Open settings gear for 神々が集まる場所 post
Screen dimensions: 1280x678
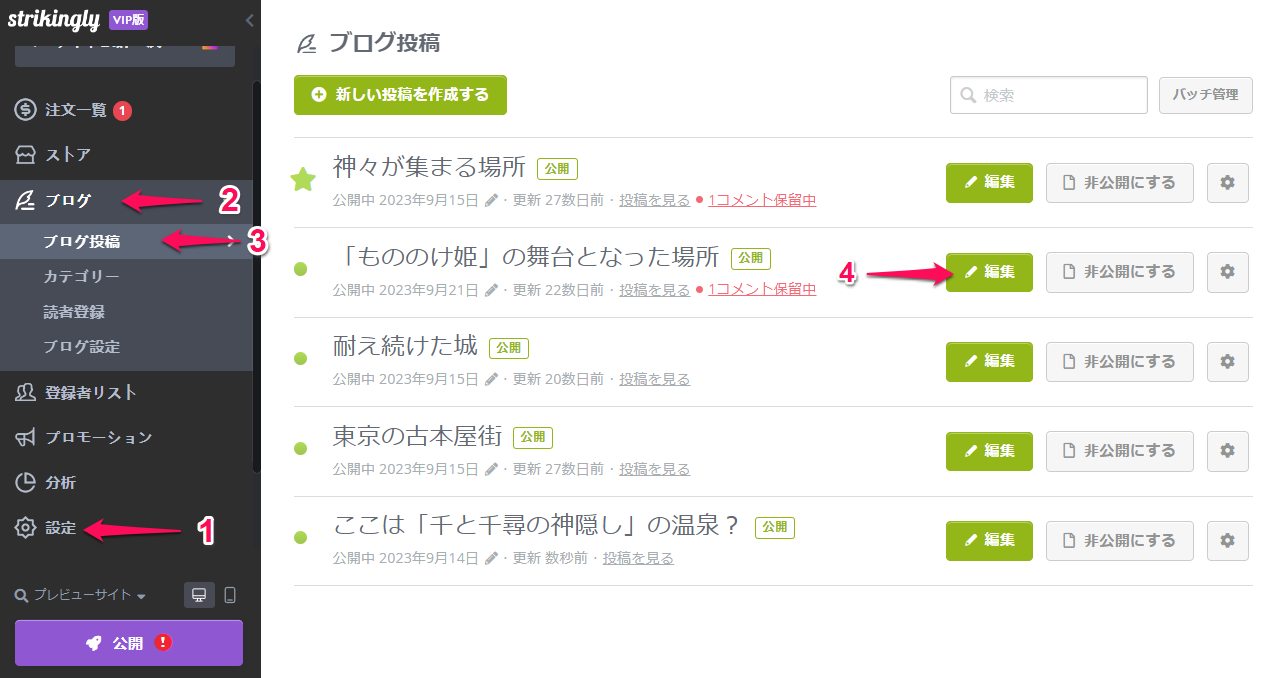1228,183
